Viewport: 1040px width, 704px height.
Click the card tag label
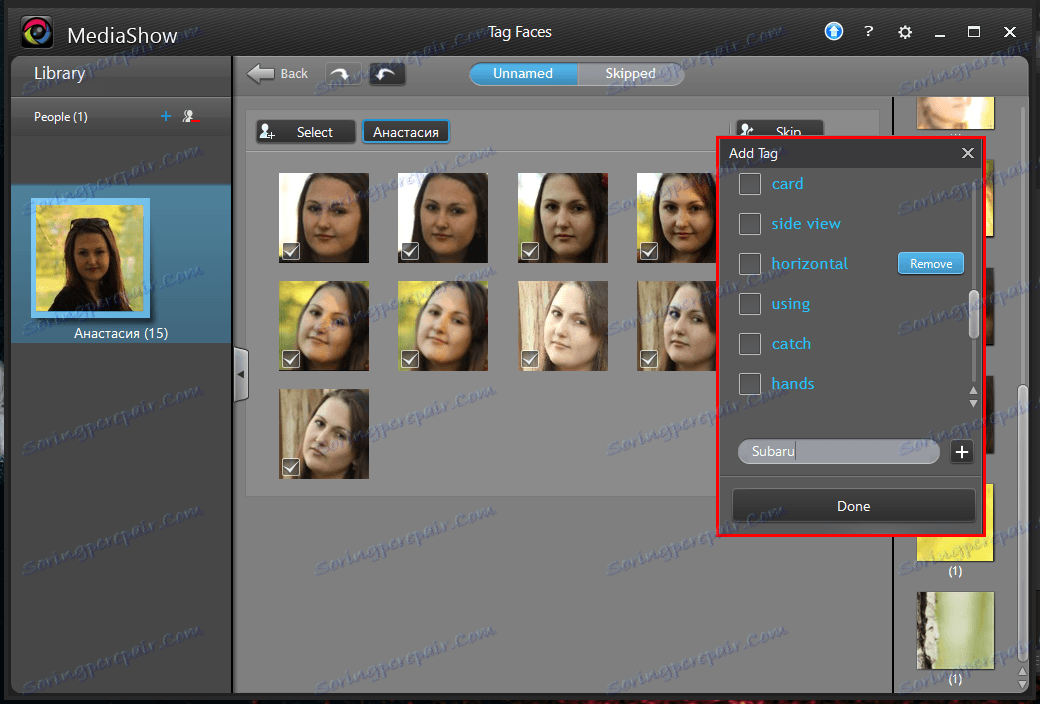point(787,184)
